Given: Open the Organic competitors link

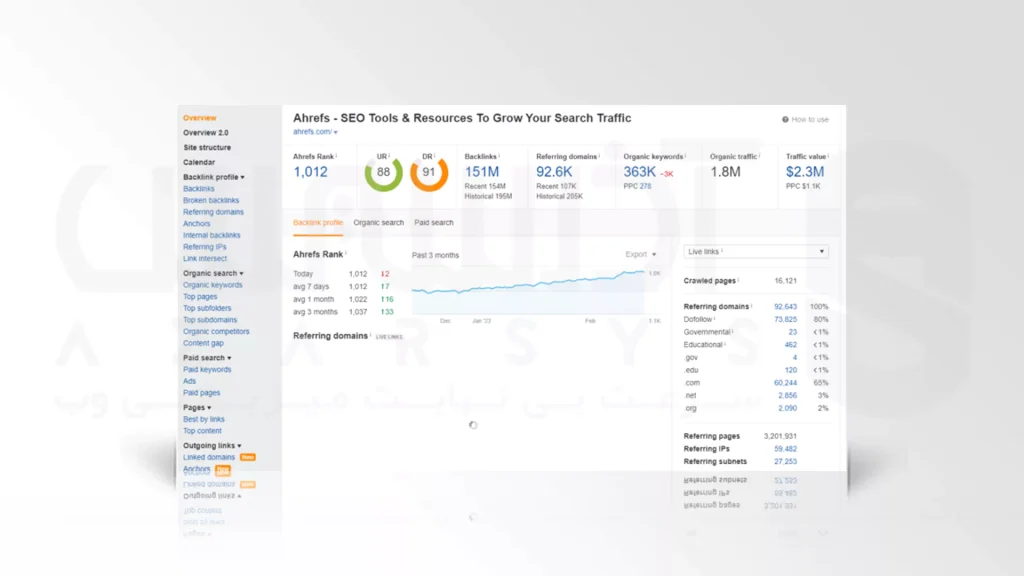Looking at the screenshot, I should [216, 332].
